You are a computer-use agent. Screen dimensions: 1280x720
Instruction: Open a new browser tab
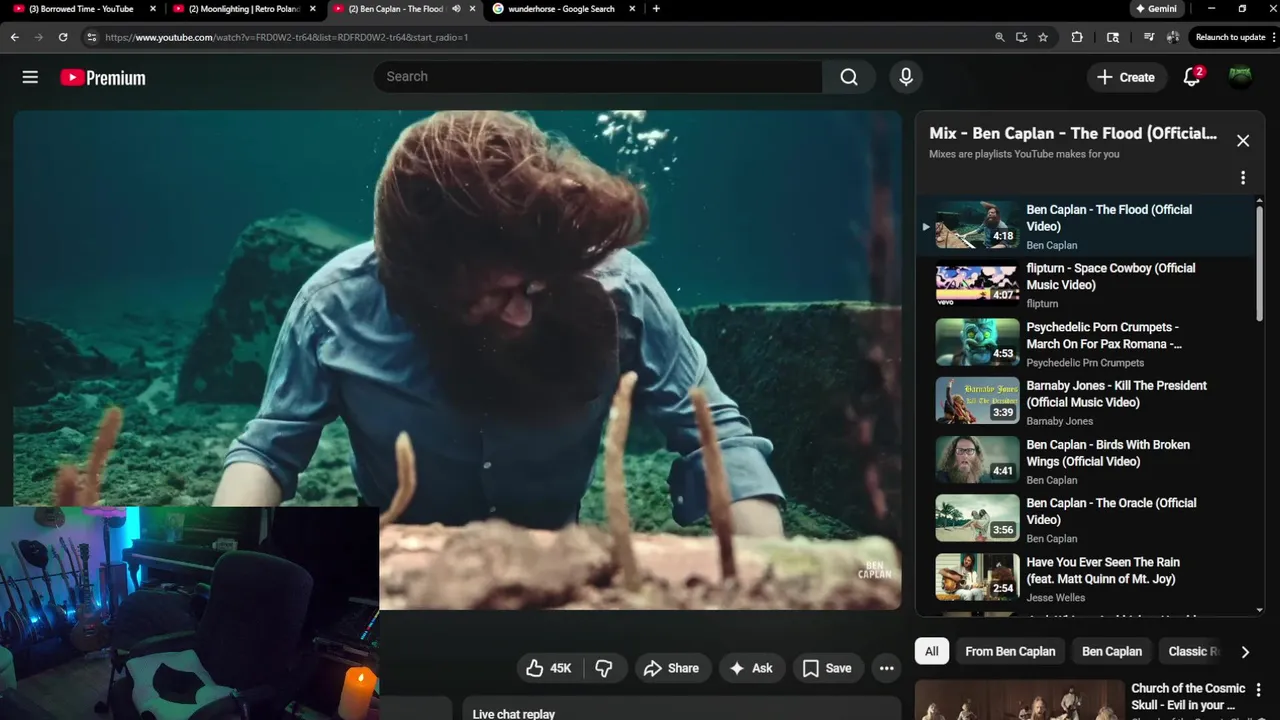click(656, 9)
